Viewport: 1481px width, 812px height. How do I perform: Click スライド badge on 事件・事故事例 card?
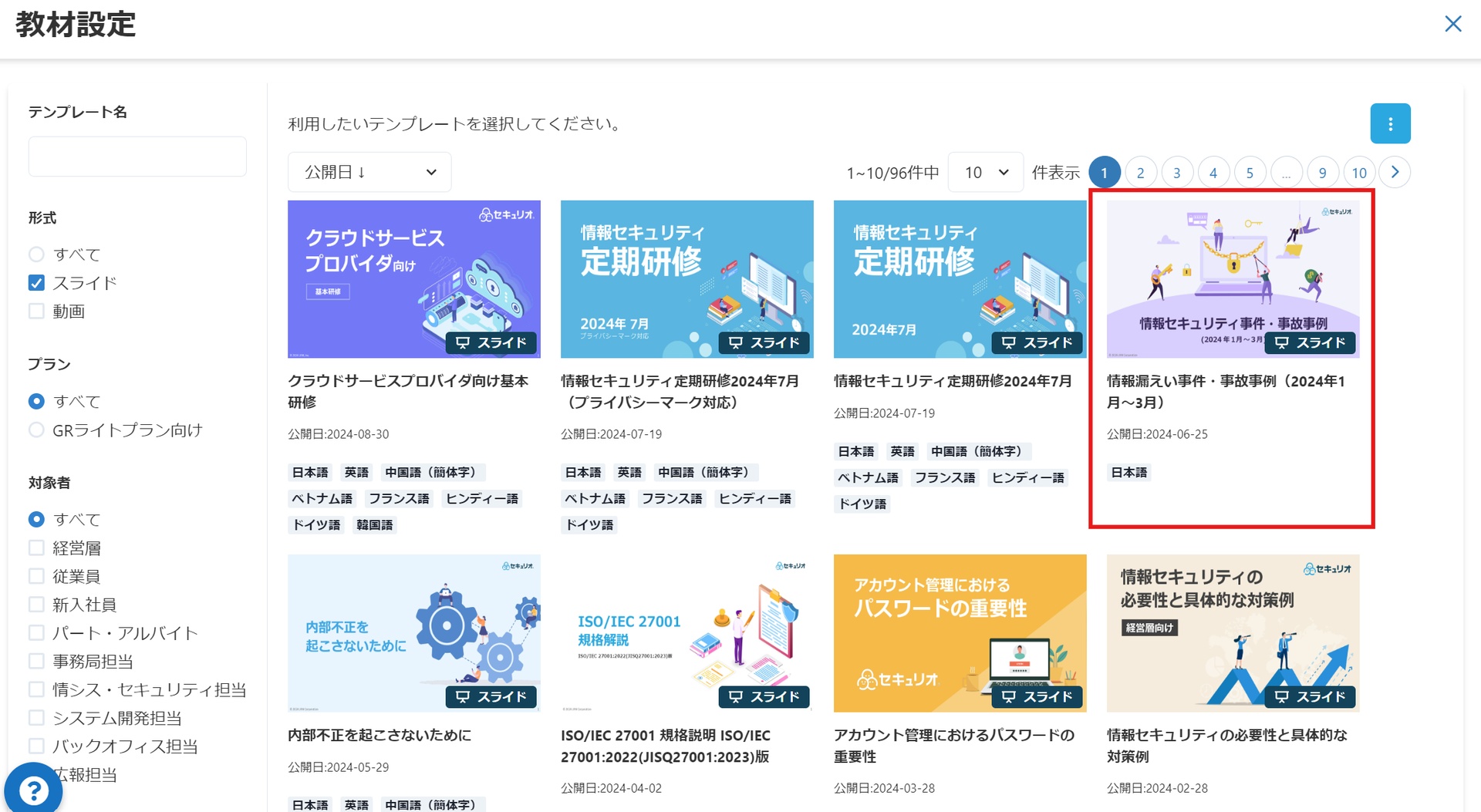(x=1310, y=342)
